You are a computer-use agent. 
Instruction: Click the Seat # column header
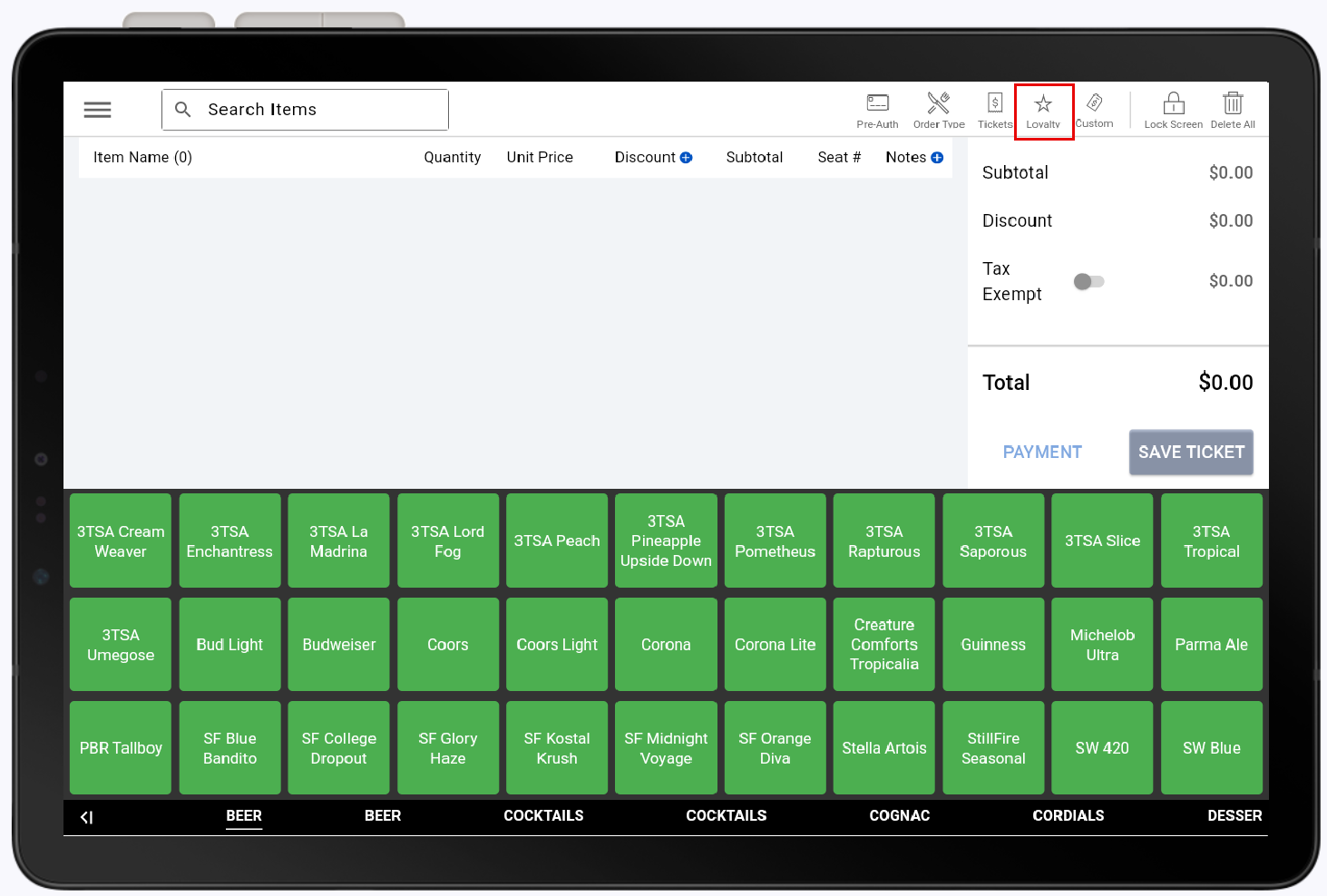pos(839,158)
